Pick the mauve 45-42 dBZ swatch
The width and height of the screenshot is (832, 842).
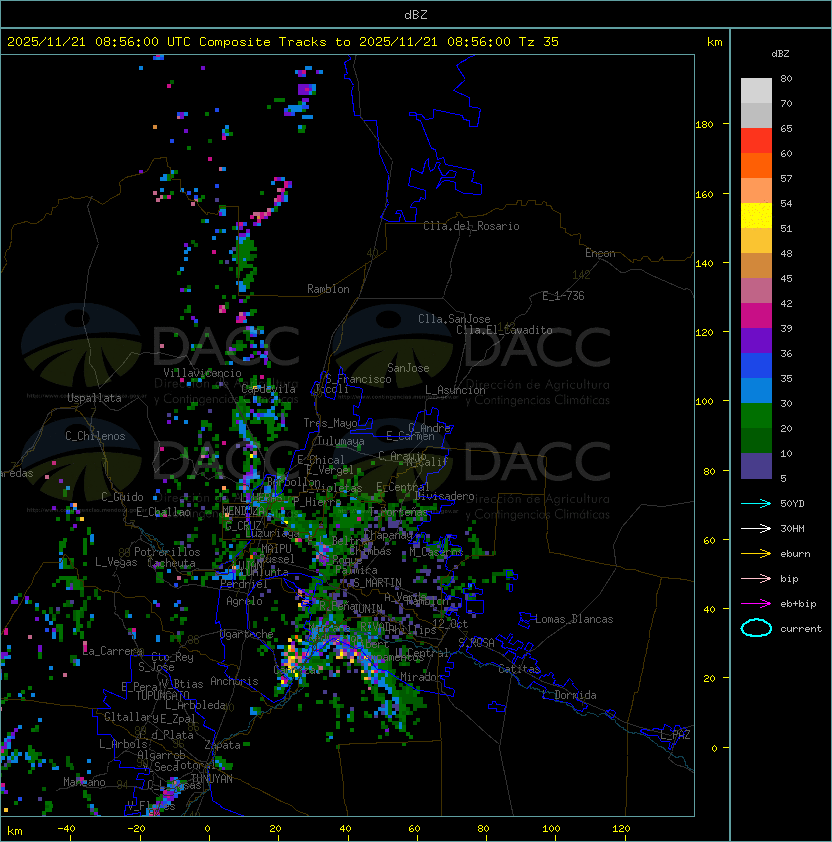756,291
